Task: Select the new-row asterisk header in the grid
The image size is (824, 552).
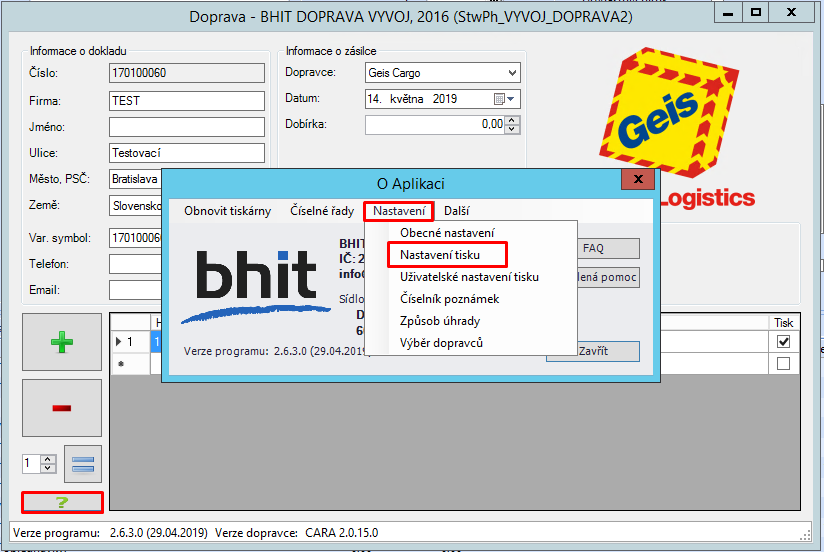Action: [x=130, y=364]
